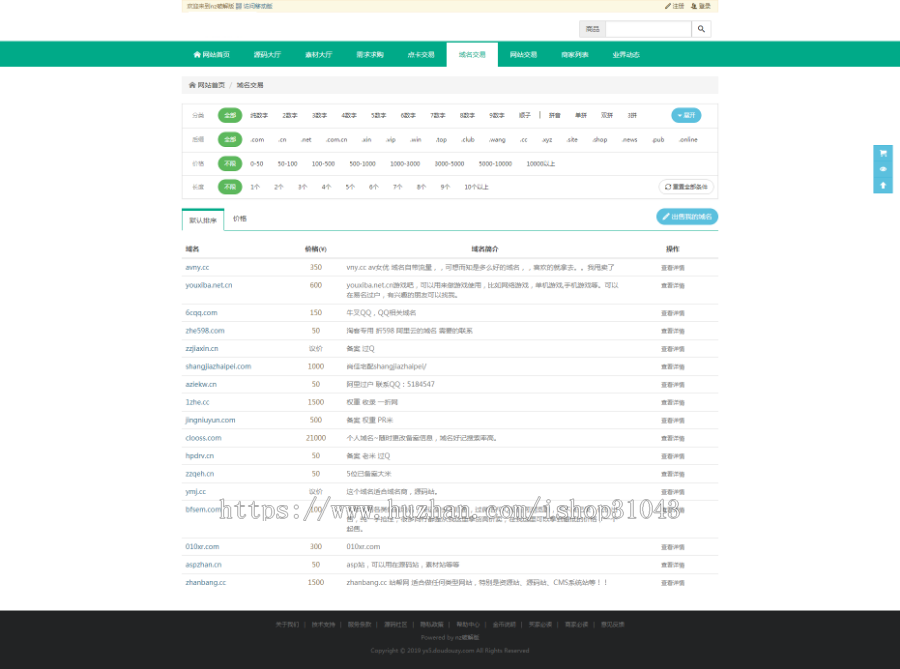Click the eye icon on sidebar

tap(883, 169)
